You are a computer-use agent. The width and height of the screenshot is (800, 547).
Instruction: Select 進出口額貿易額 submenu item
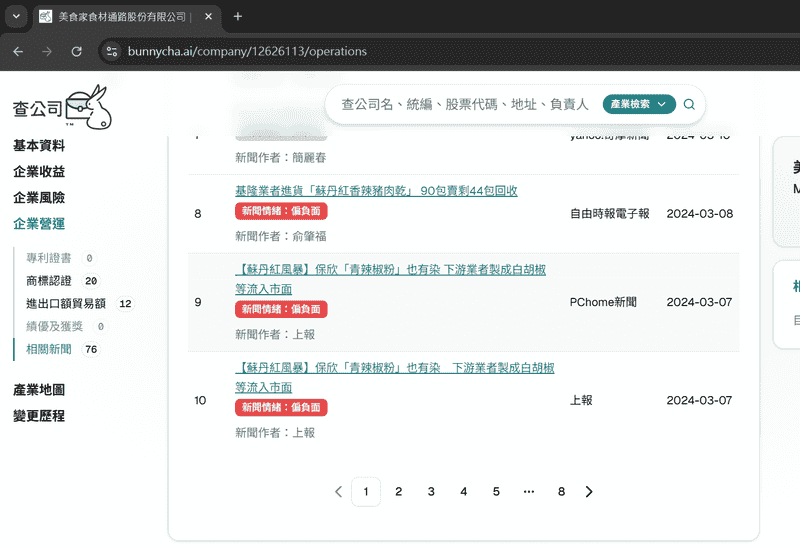point(66,304)
